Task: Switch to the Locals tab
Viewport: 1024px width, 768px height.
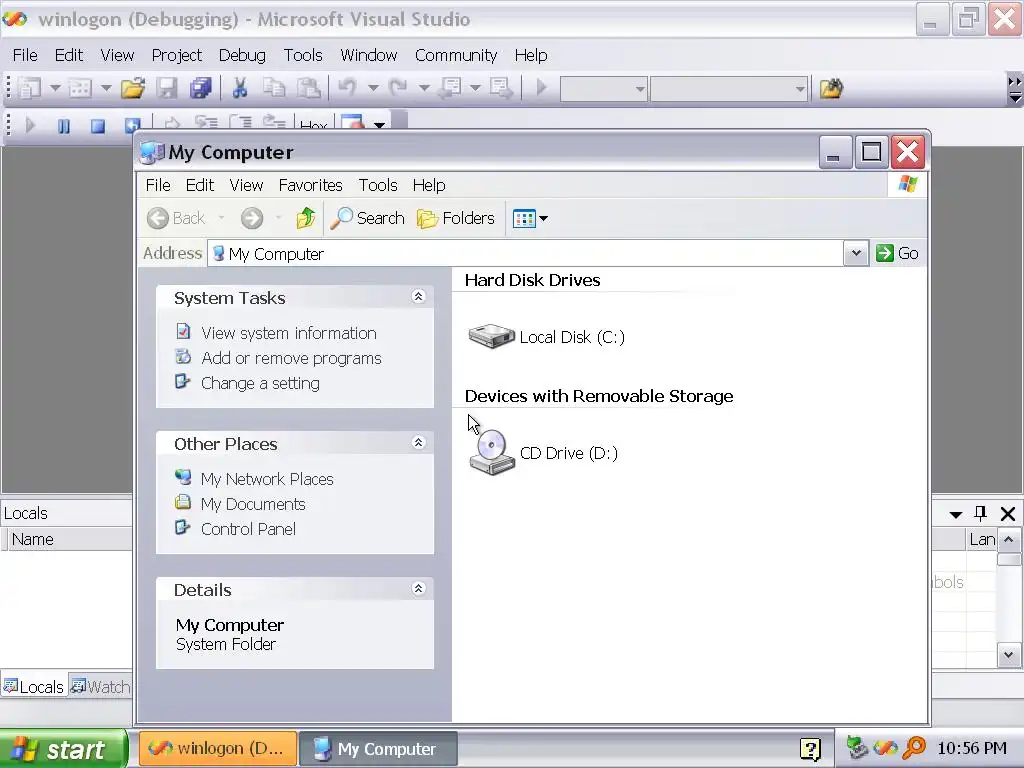Action: [34, 686]
